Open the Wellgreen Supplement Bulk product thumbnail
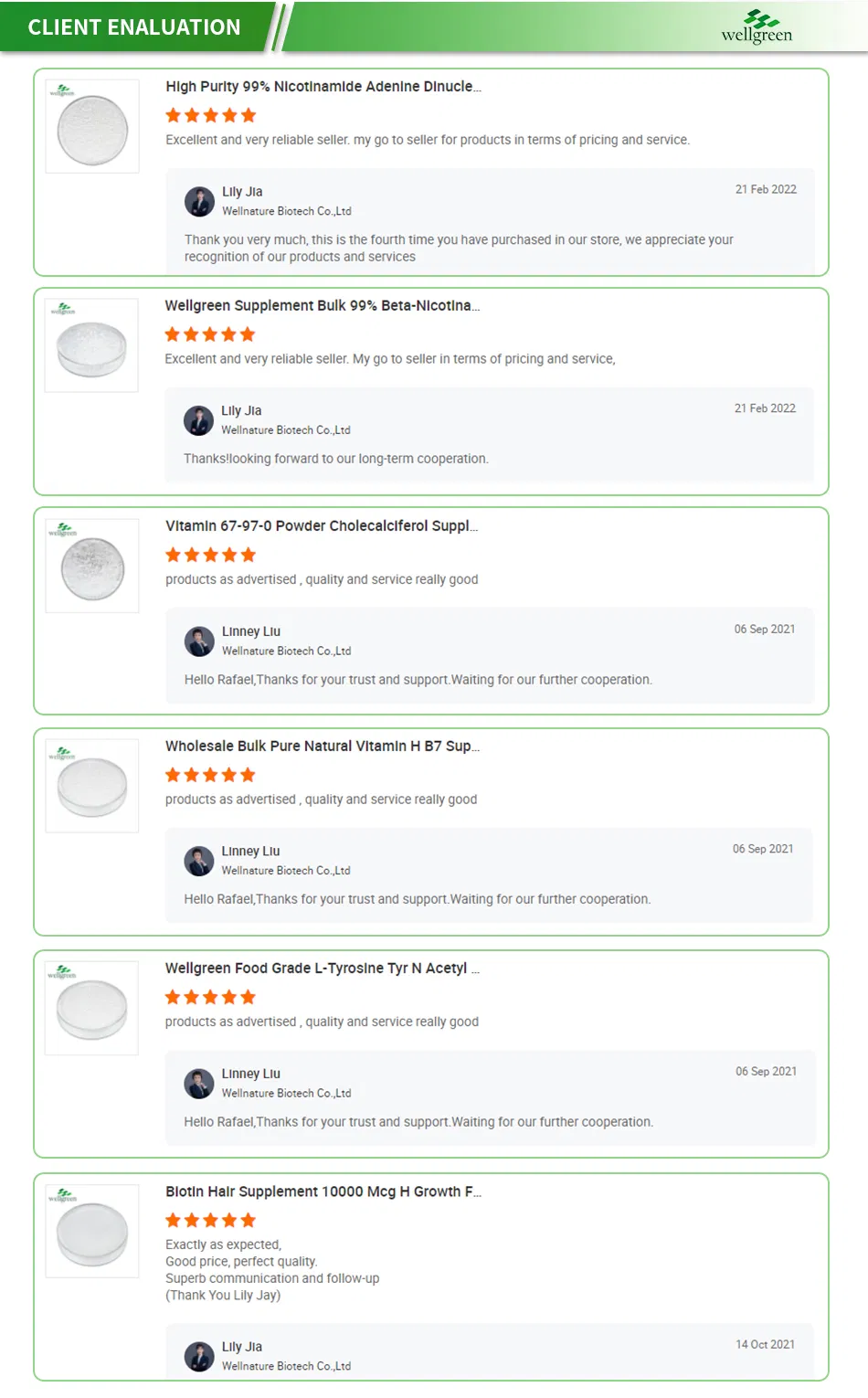The width and height of the screenshot is (868, 1398). point(91,345)
